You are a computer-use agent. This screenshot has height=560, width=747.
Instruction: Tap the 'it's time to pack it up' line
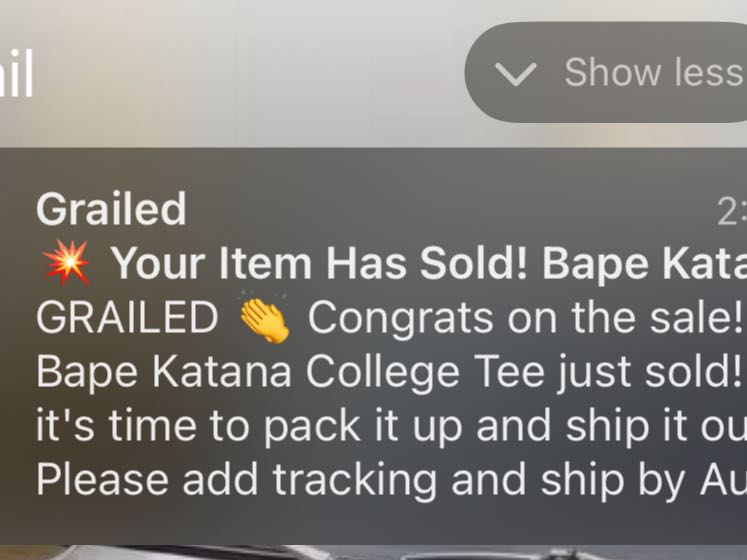(x=250, y=426)
